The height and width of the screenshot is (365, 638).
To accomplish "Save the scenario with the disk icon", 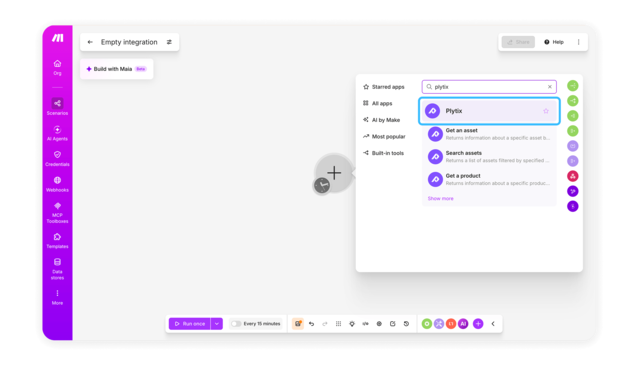I will [298, 324].
